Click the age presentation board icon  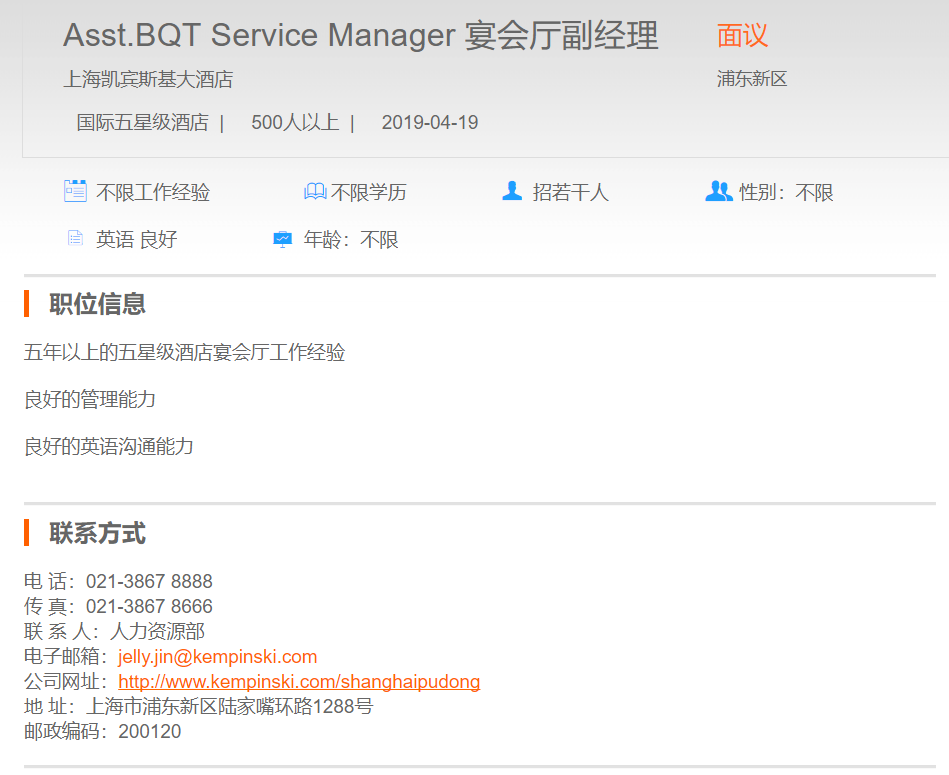283,239
